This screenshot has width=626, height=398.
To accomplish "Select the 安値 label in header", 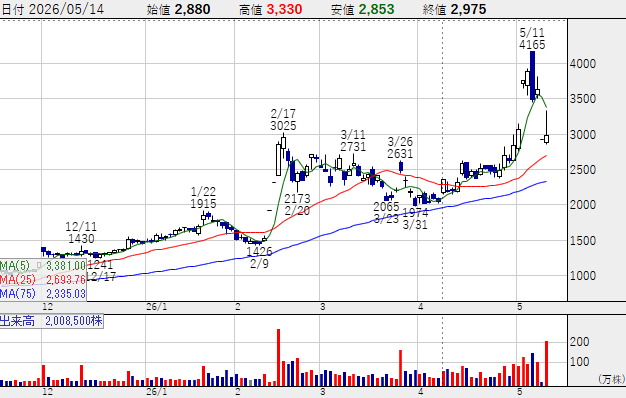I will (x=343, y=9).
